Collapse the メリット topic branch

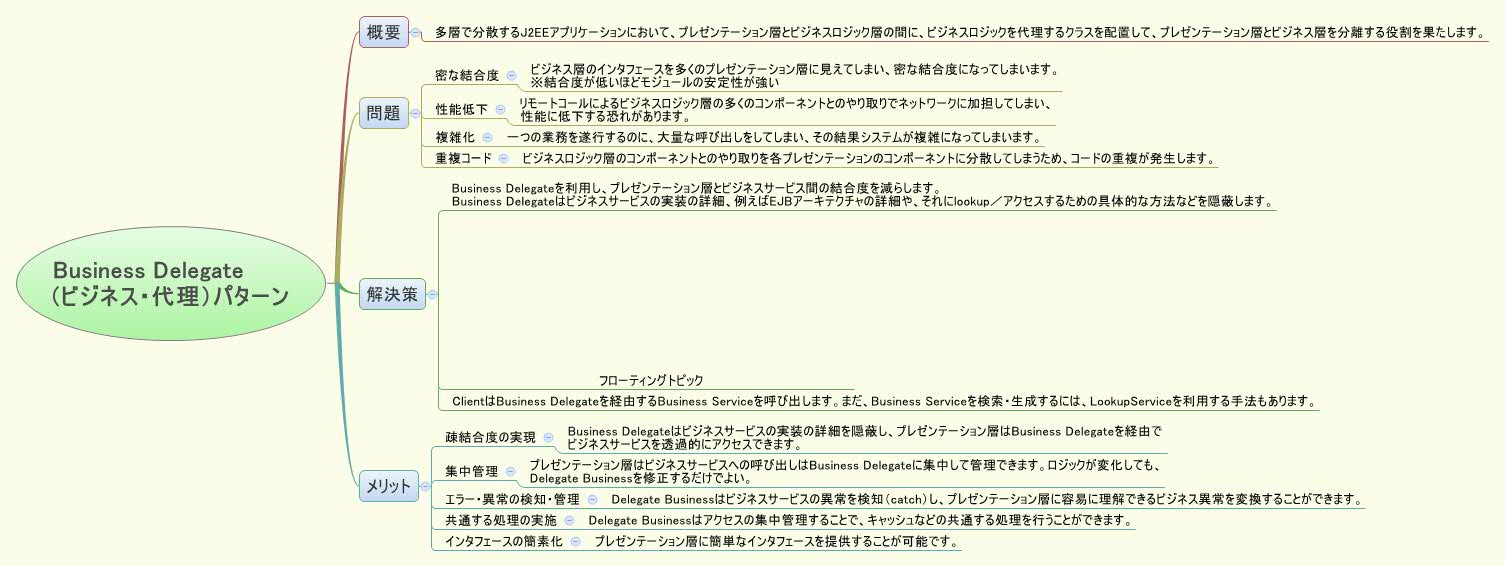click(x=424, y=487)
